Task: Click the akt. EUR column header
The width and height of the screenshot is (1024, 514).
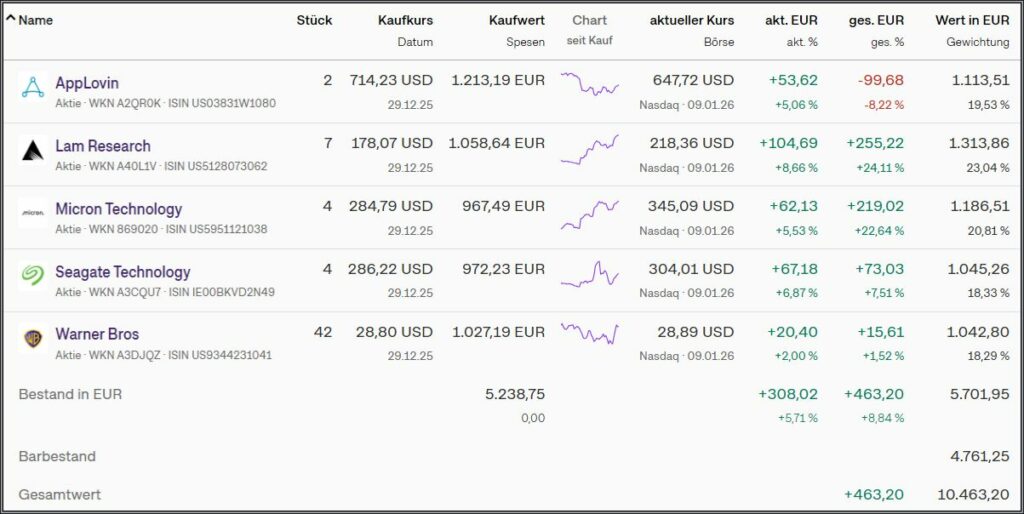Action: tap(792, 20)
